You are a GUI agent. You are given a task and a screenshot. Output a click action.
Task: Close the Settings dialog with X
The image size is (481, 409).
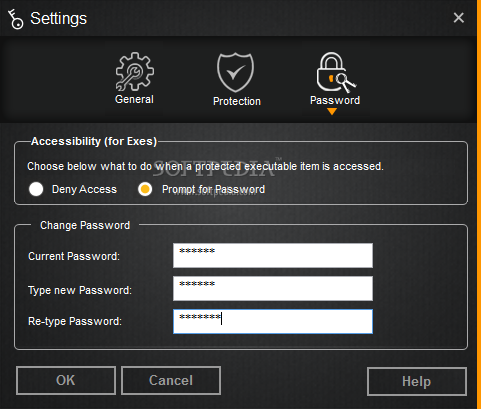point(459,18)
